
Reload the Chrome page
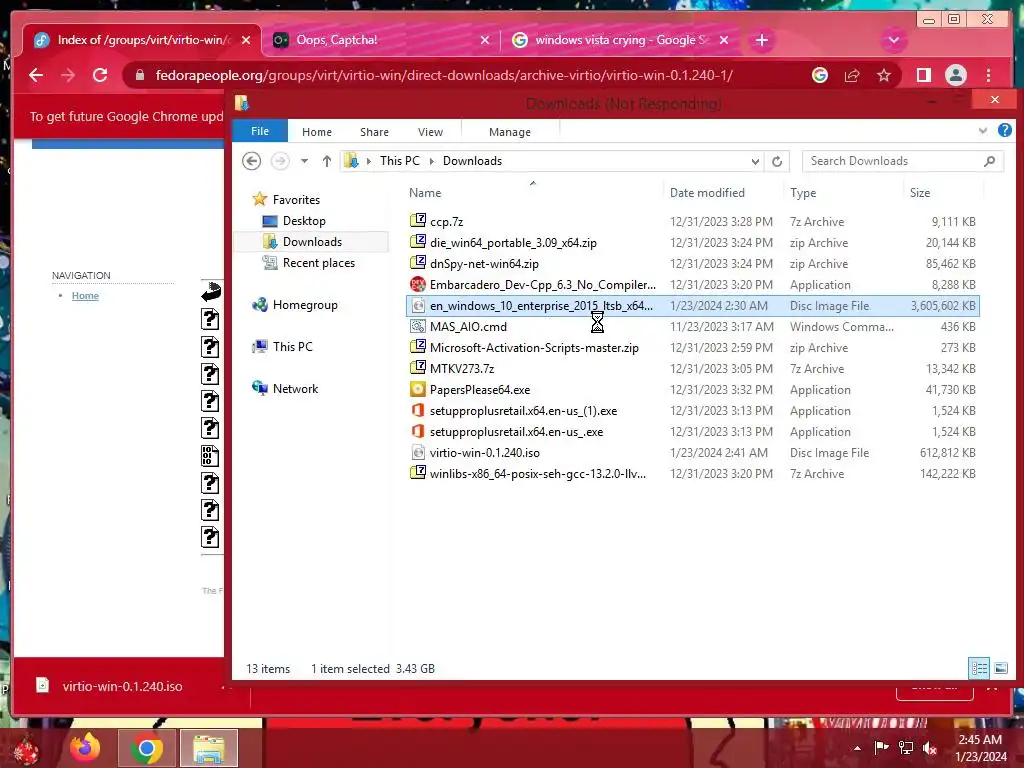coord(100,75)
